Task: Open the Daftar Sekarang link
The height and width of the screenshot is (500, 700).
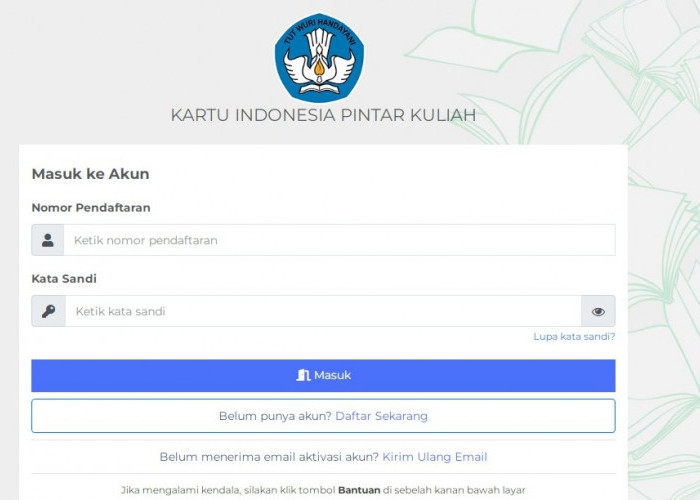Action: tap(381, 416)
